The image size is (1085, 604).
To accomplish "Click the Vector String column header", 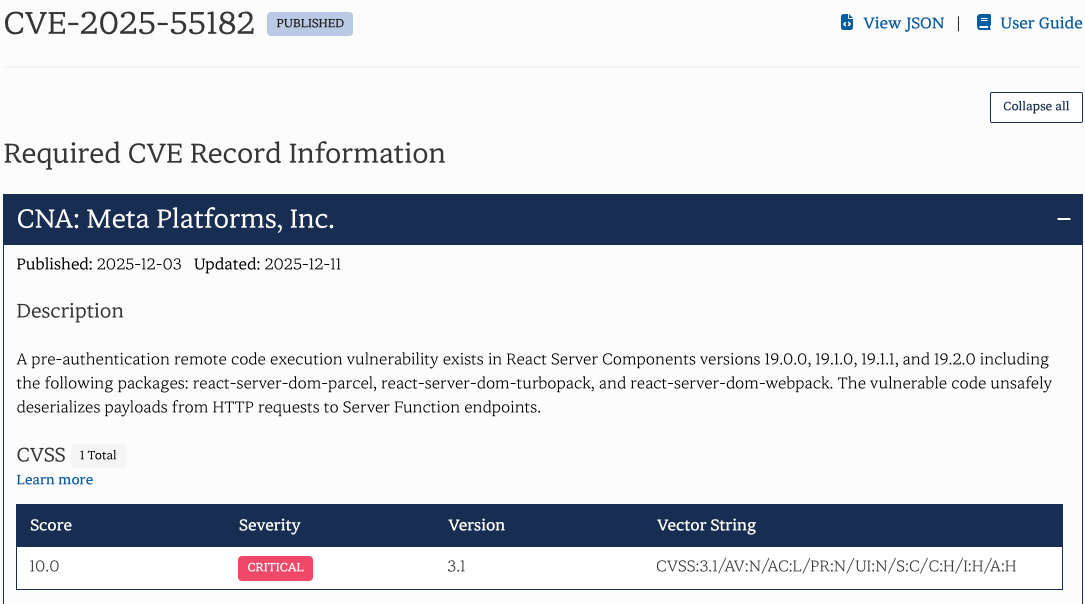I will pyautogui.click(x=706, y=525).
